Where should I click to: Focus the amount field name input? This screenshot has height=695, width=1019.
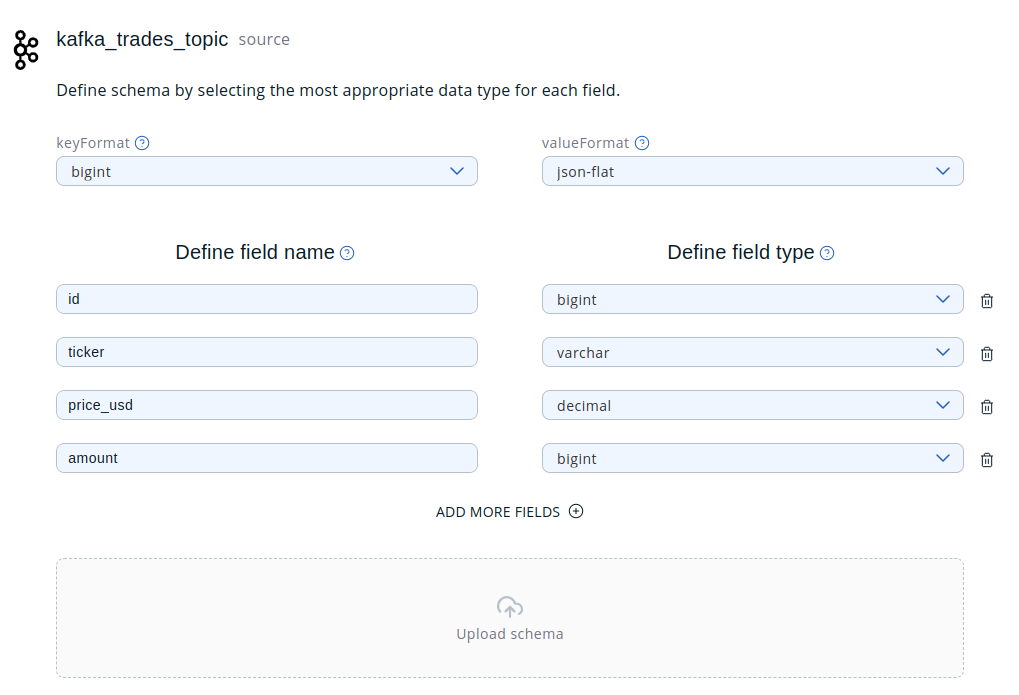pos(266,458)
